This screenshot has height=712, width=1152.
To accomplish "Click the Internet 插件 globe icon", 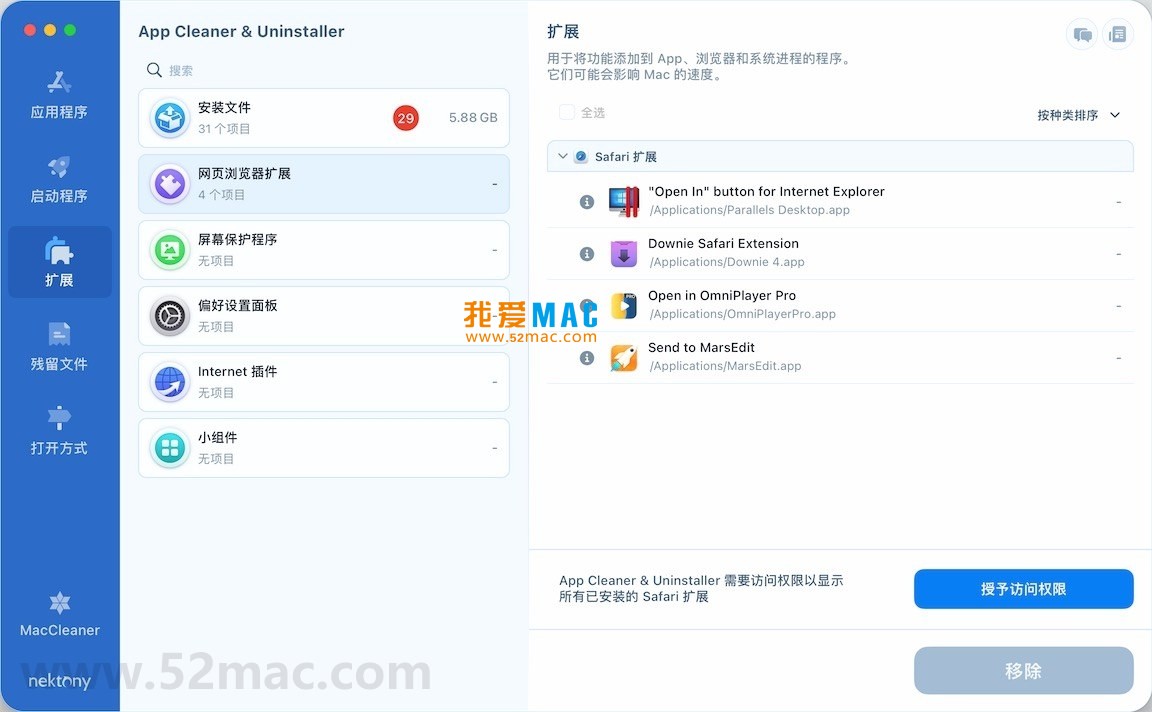I will click(170, 382).
